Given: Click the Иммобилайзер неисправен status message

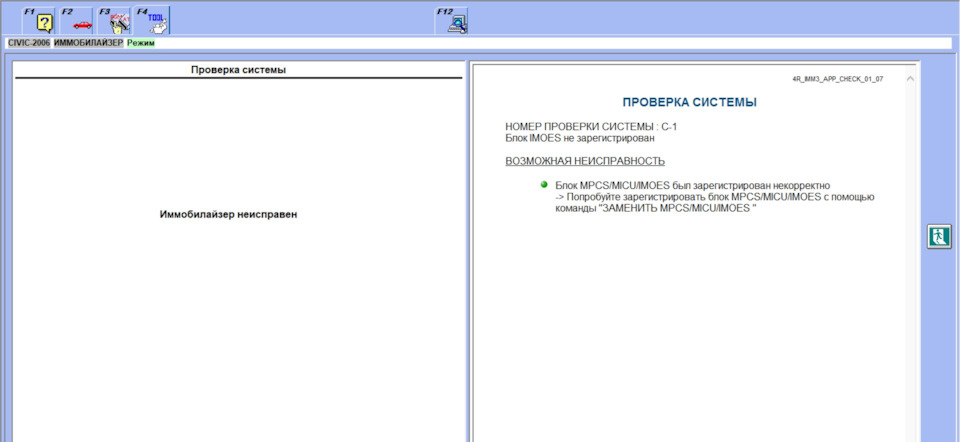Looking at the screenshot, I should click(229, 215).
